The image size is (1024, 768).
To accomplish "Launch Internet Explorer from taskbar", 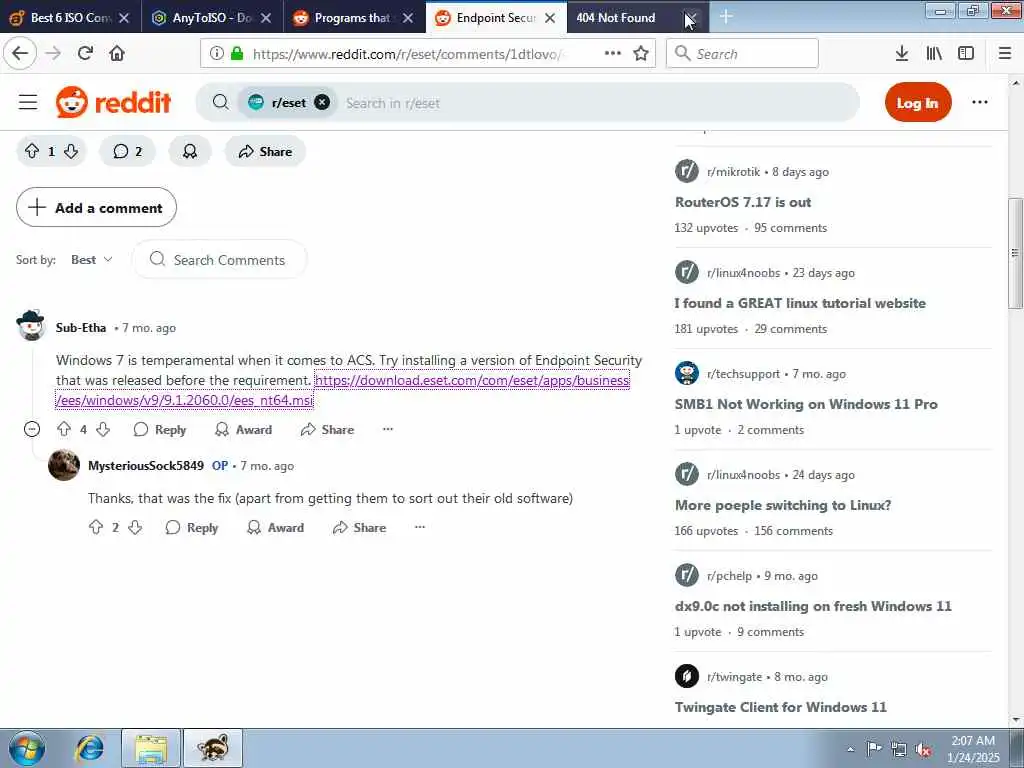I will pyautogui.click(x=90, y=748).
